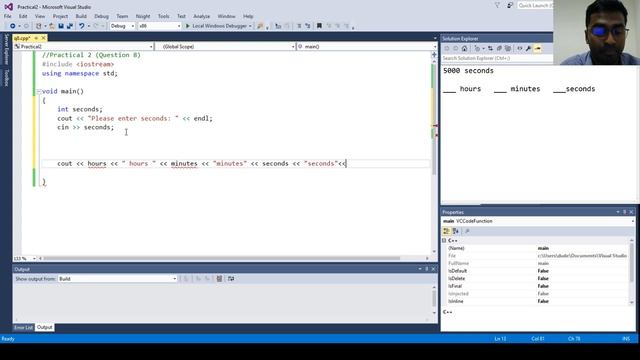Image resolution: width=640 pixels, height=360 pixels.
Task: Open the Debug menu
Action: coord(101,16)
